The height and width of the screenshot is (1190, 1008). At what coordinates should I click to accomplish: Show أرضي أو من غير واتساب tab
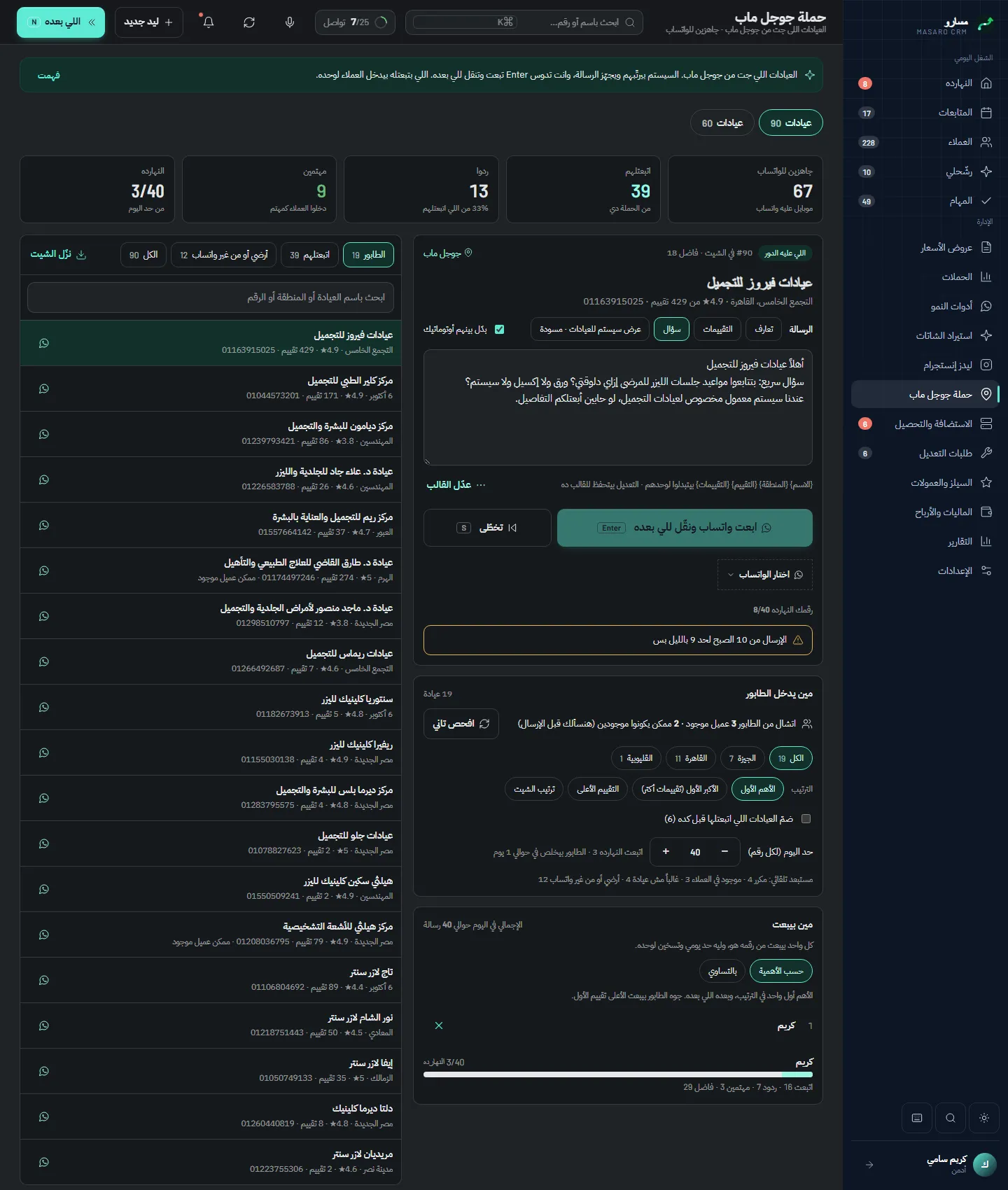[x=224, y=255]
